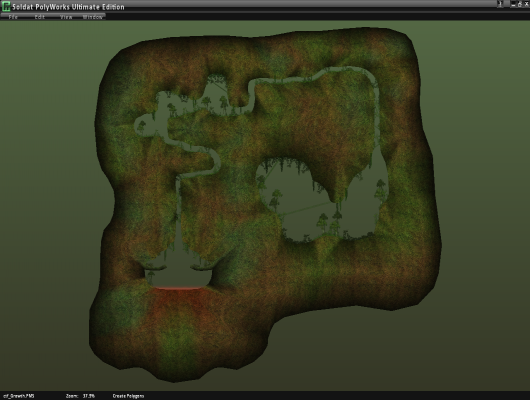Minimize the PolyWorks window
The image size is (530, 400).
click(513, 4)
